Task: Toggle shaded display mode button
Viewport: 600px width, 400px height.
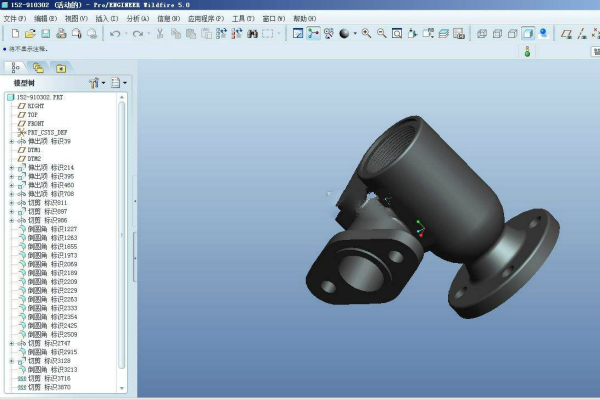Action: pyautogui.click(x=528, y=34)
